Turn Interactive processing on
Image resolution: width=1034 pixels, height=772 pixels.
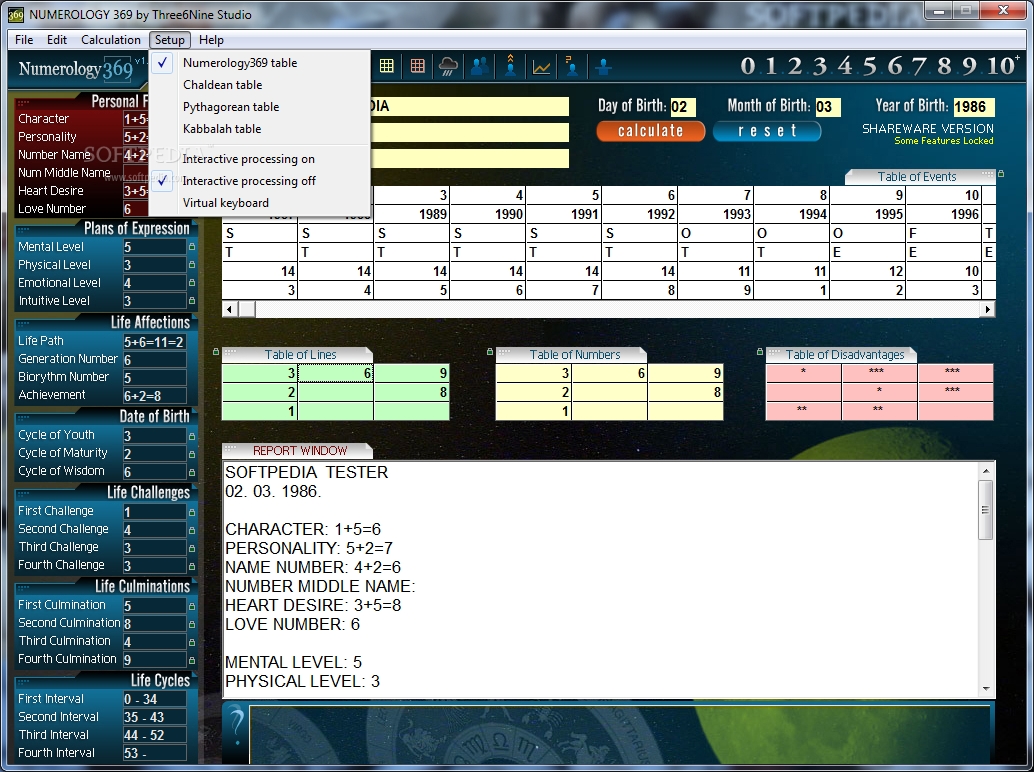pyautogui.click(x=259, y=159)
